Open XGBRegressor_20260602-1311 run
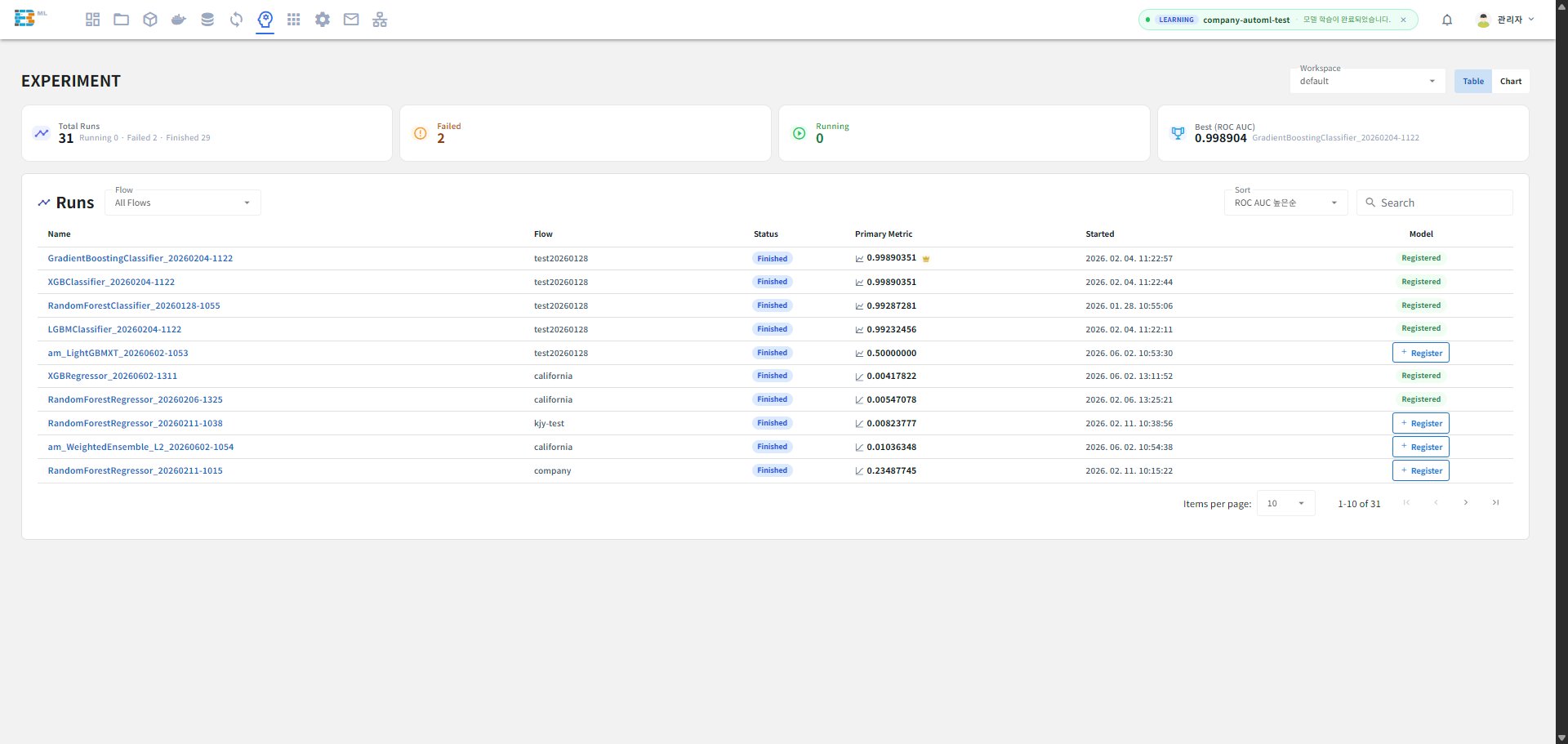 point(113,376)
